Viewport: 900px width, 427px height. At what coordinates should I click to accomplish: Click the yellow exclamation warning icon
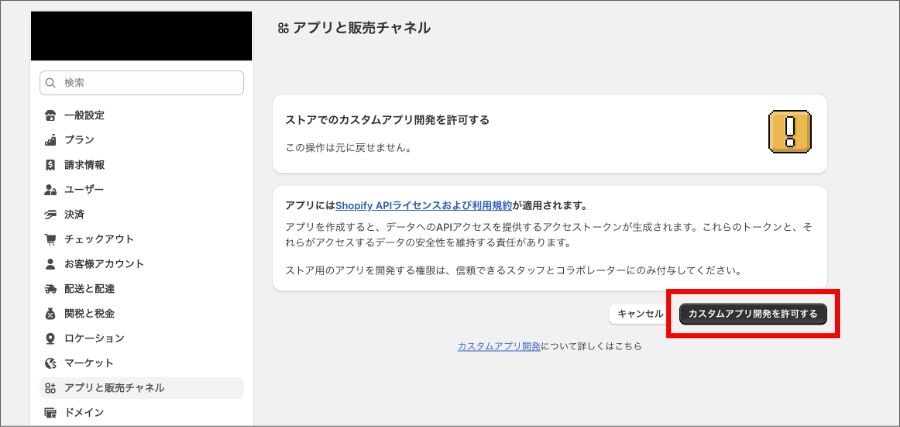coord(790,131)
